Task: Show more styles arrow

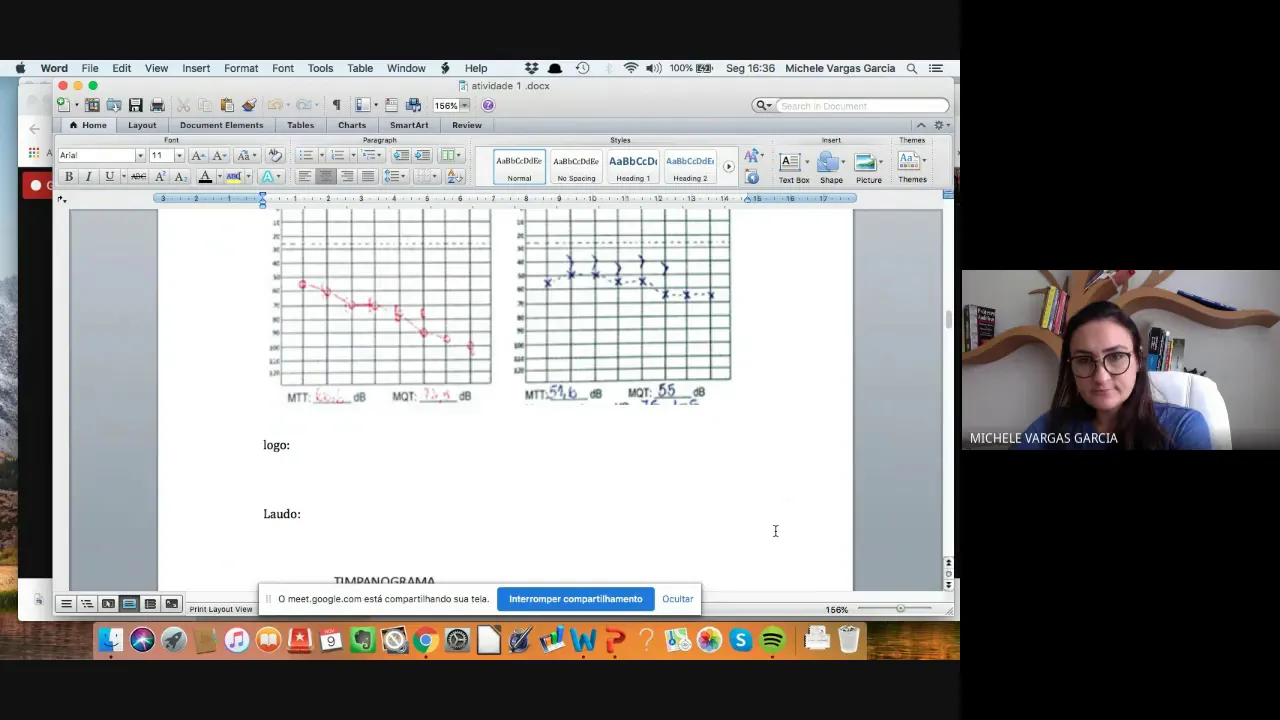Action: 728,166
